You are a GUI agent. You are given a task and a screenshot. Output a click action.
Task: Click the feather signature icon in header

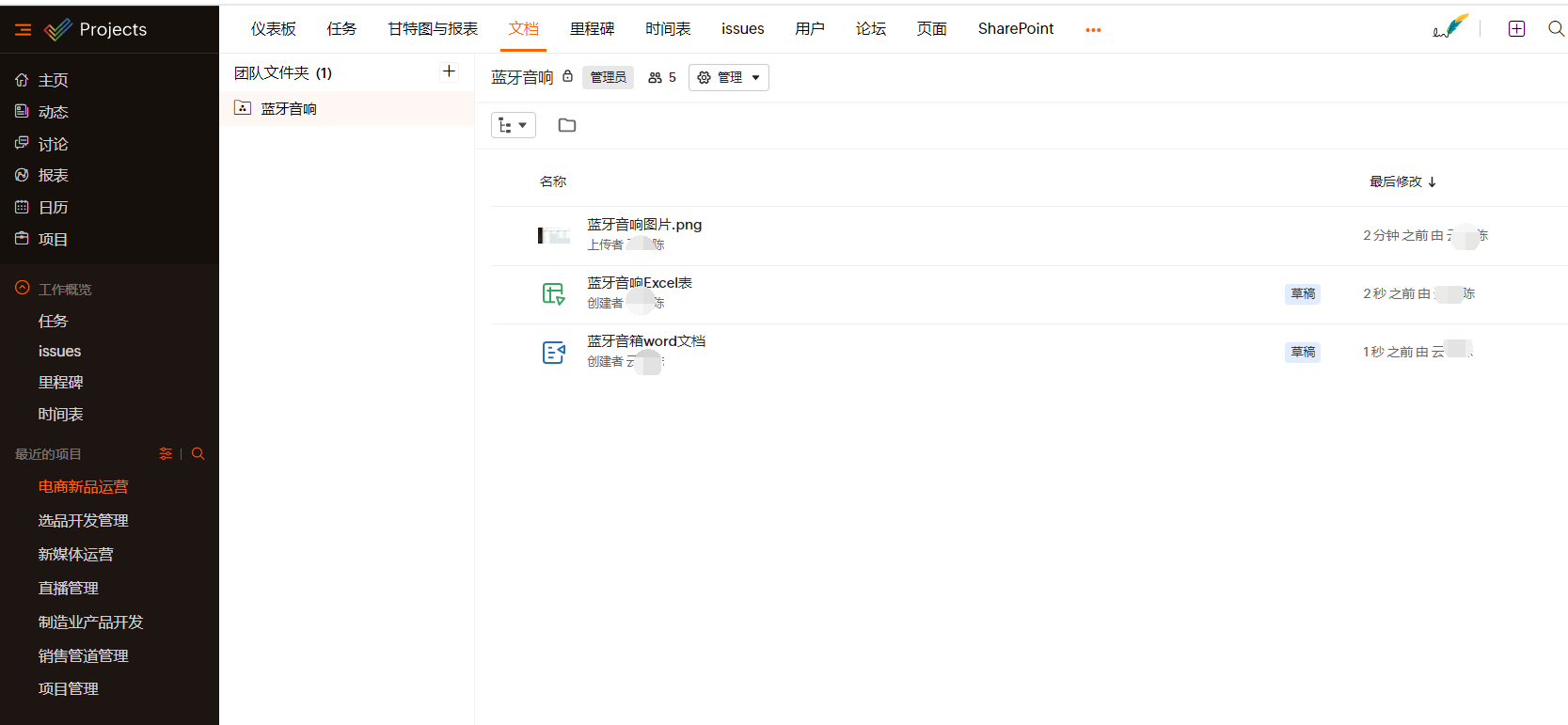tap(1449, 27)
